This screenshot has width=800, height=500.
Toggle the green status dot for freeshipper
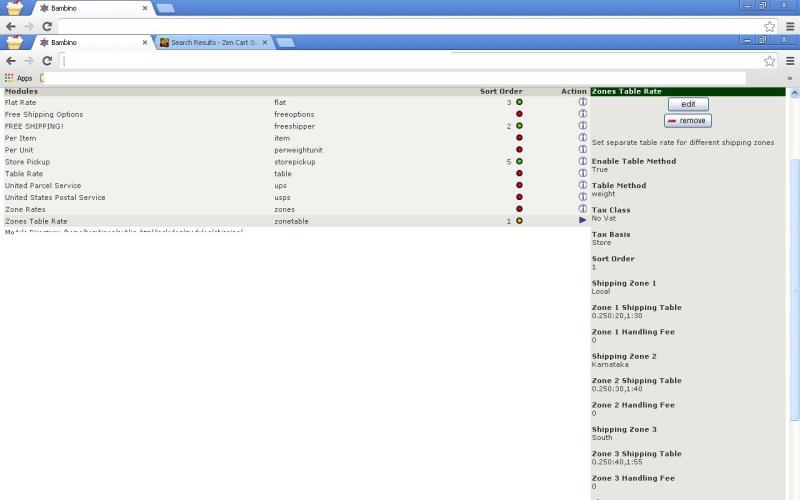519,126
